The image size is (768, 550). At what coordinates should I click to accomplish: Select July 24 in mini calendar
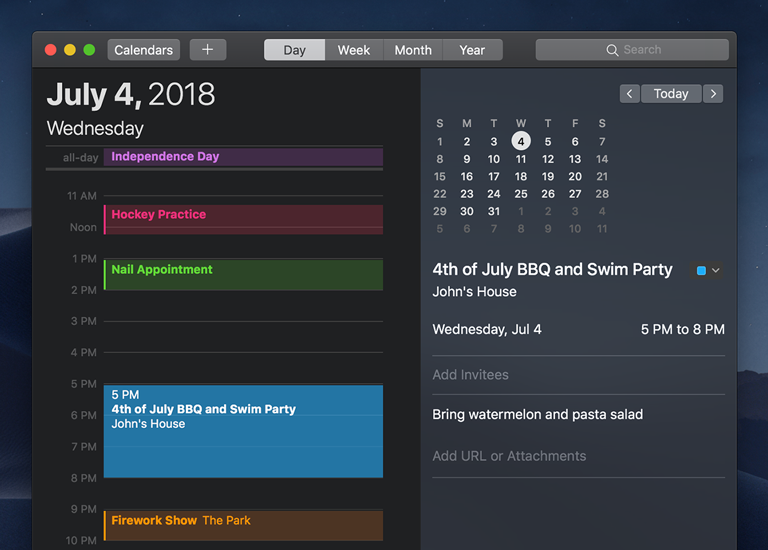point(494,194)
